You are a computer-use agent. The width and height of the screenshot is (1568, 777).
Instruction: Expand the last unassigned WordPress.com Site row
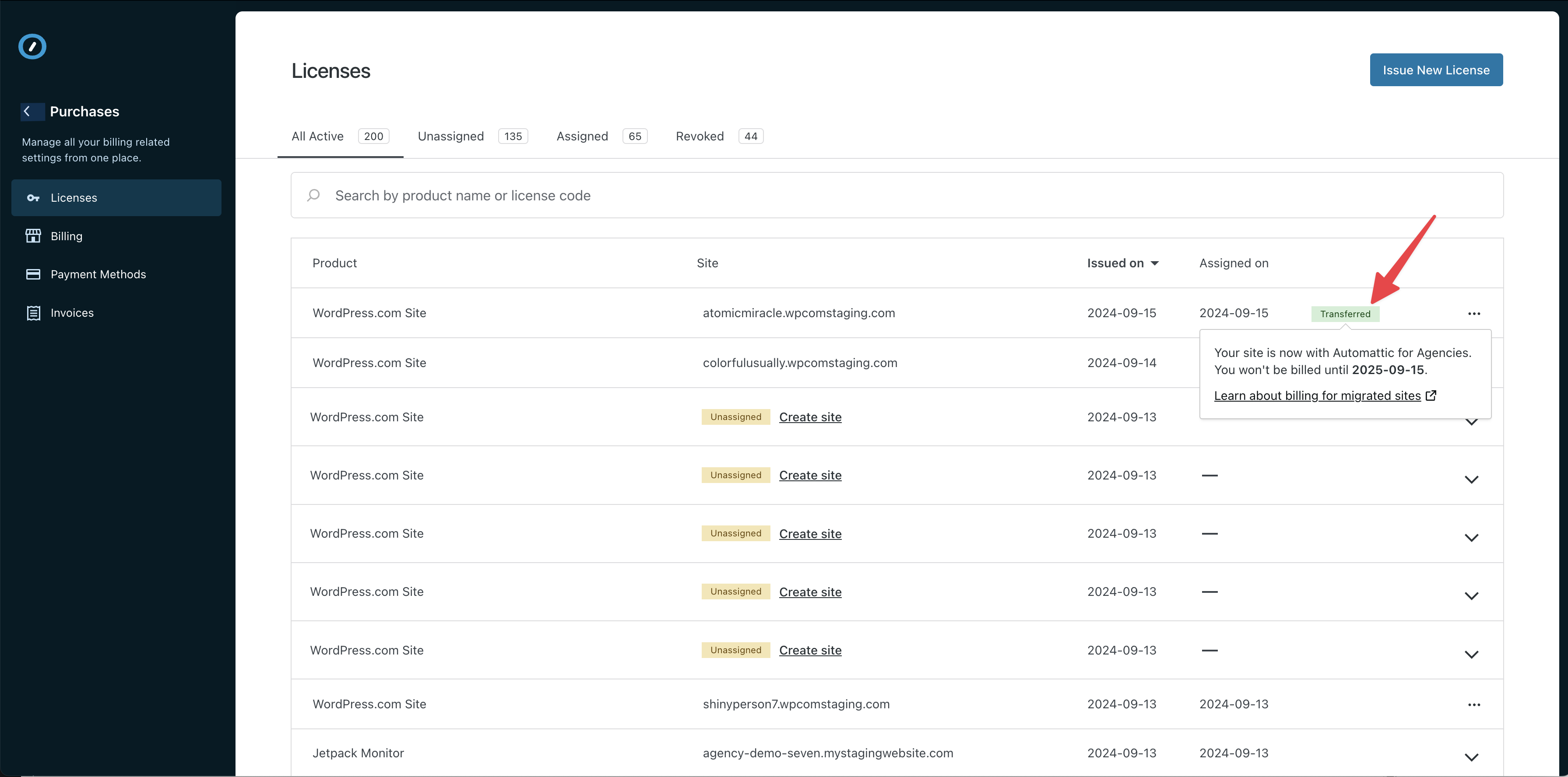1471,654
